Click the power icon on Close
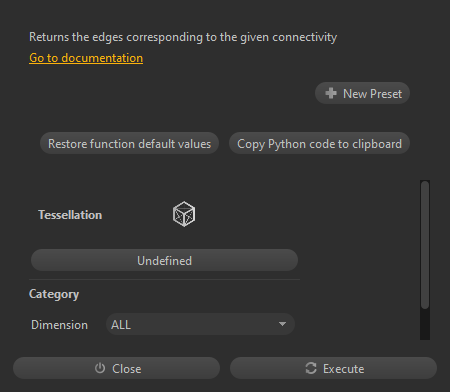Viewport: 450px width, 392px height. click(100, 368)
